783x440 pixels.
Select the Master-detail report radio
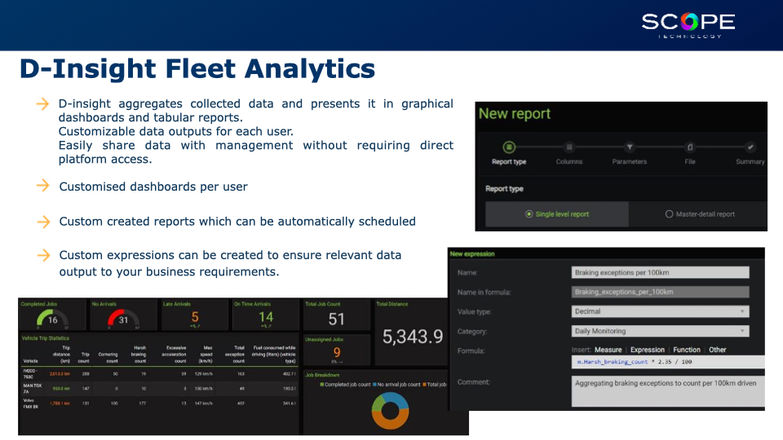pyautogui.click(x=669, y=214)
